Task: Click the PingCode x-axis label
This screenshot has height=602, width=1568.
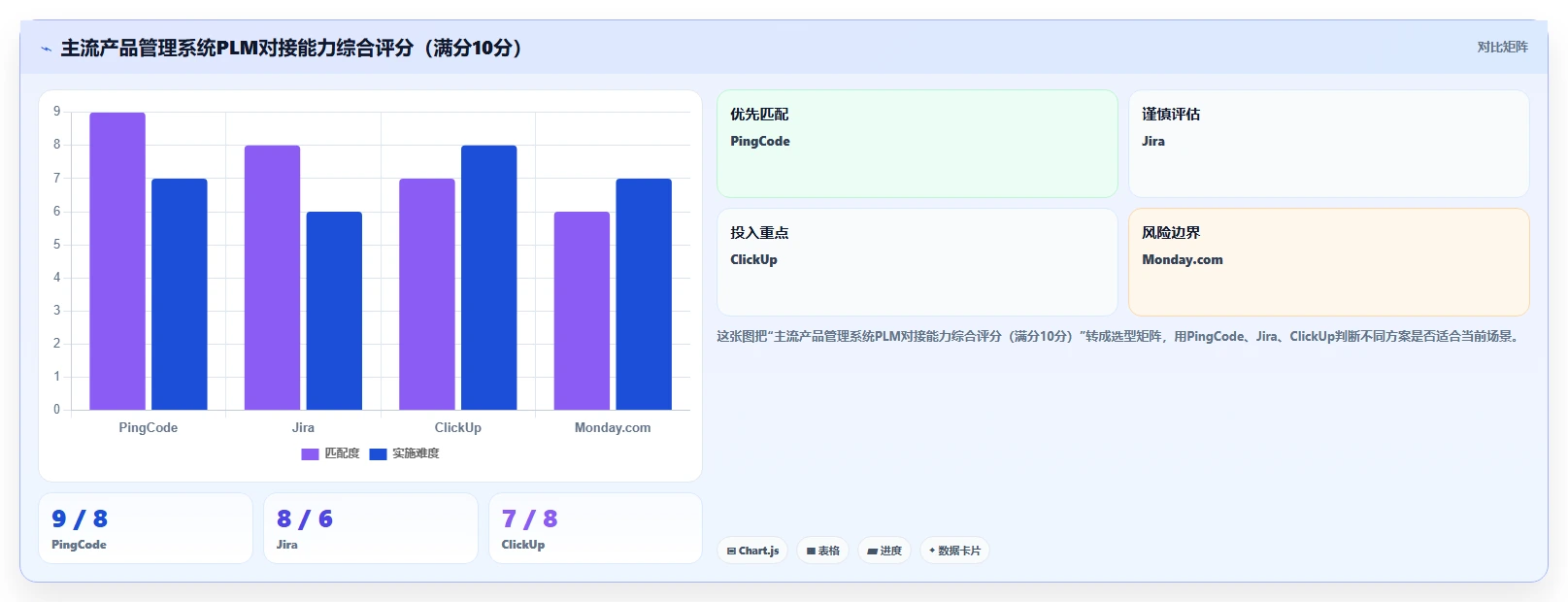Action: click(149, 427)
